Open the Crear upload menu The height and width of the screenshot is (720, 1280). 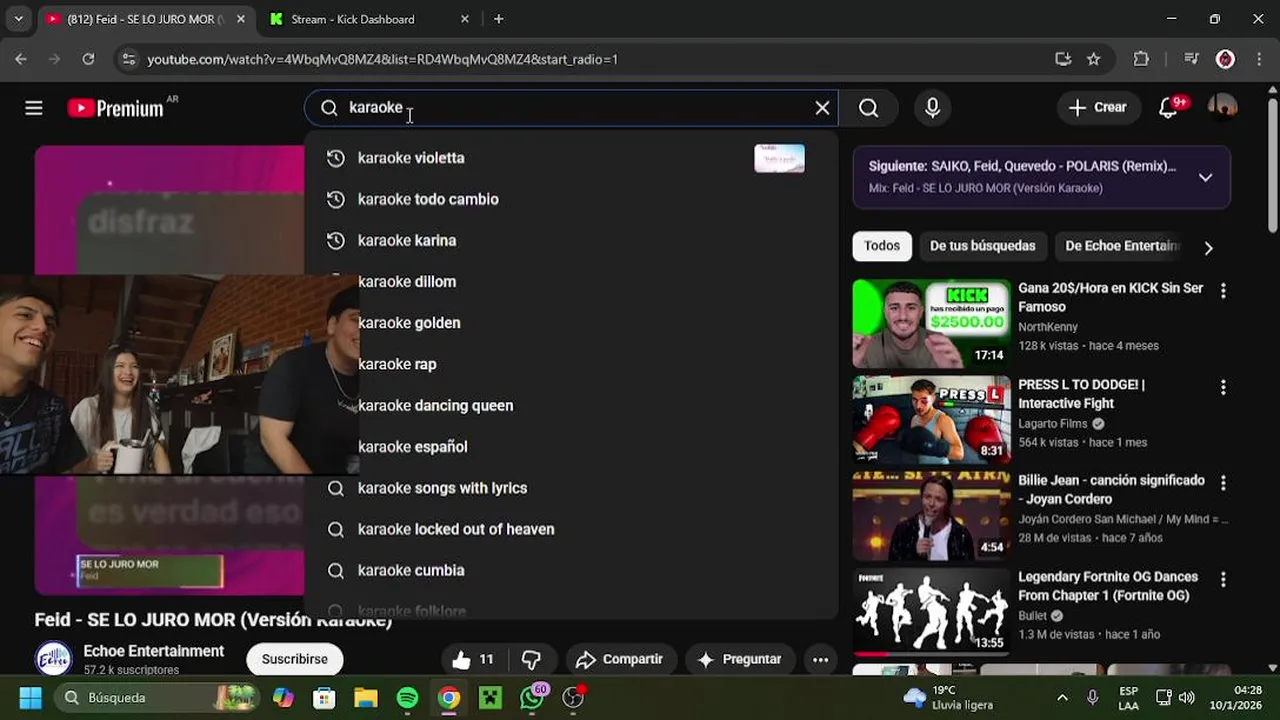[1098, 108]
